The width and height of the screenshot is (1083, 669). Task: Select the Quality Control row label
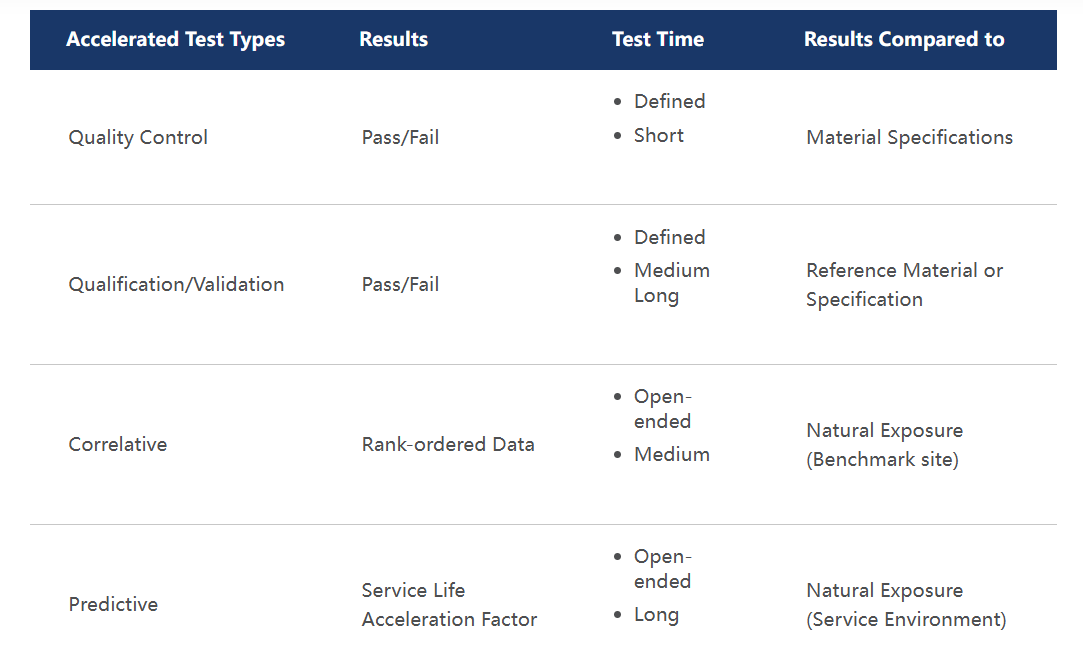tap(138, 137)
